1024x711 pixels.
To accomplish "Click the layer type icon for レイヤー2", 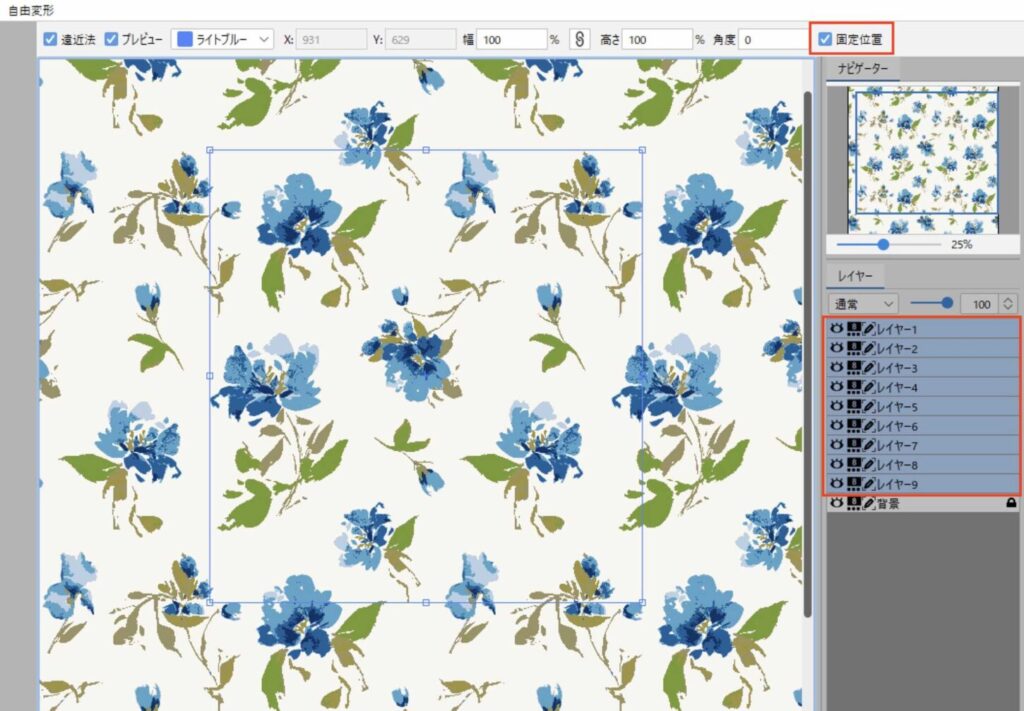I will (x=854, y=349).
